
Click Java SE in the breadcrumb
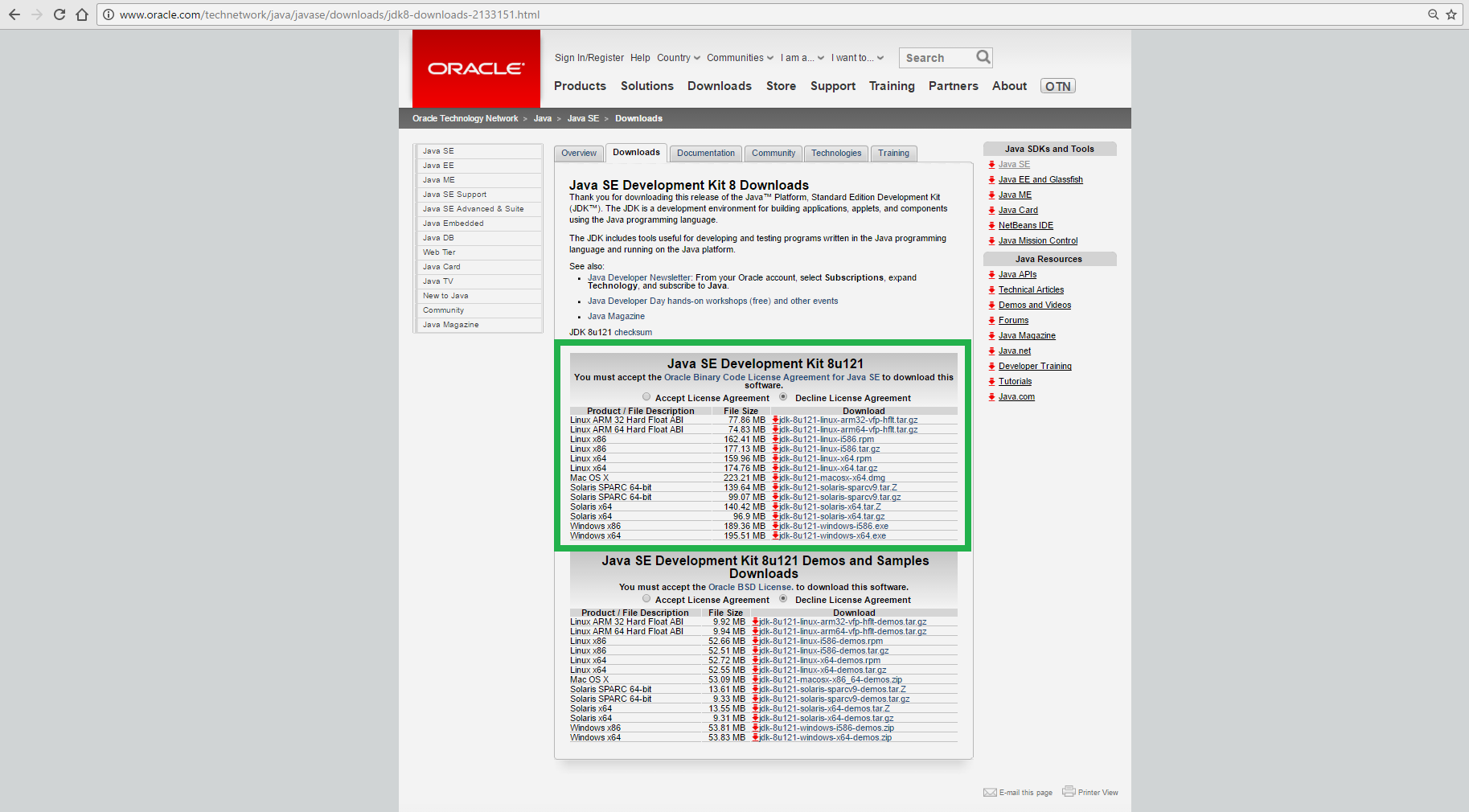pos(583,118)
